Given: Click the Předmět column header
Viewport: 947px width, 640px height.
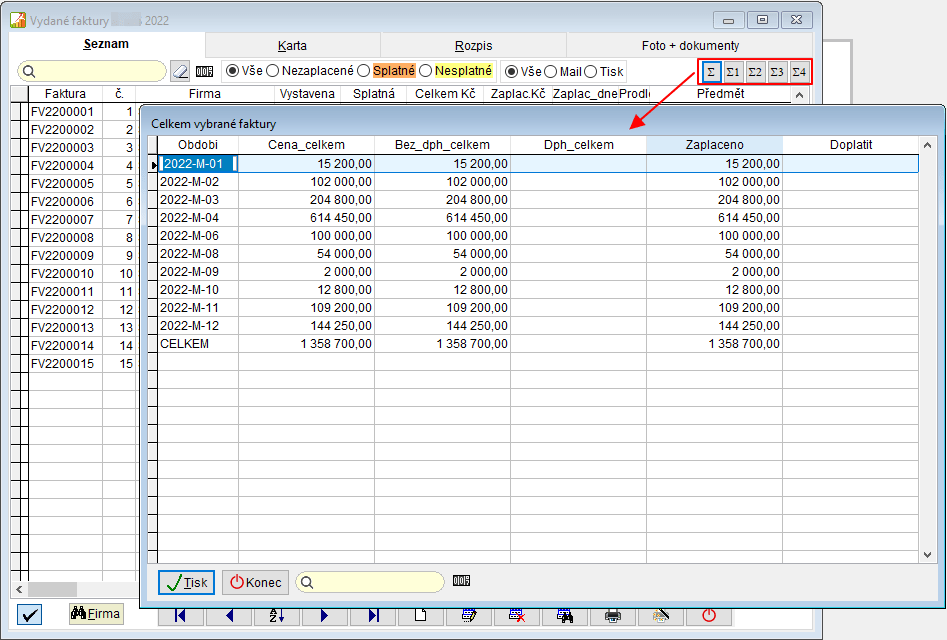Looking at the screenshot, I should [x=720, y=94].
